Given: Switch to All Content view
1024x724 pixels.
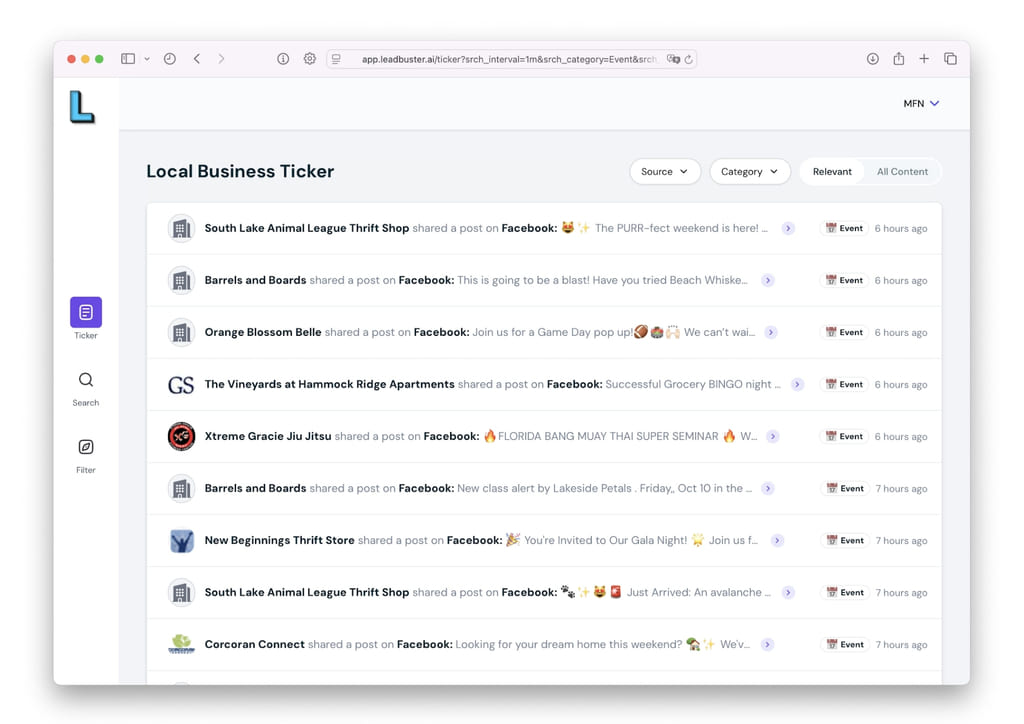Looking at the screenshot, I should click(902, 172).
